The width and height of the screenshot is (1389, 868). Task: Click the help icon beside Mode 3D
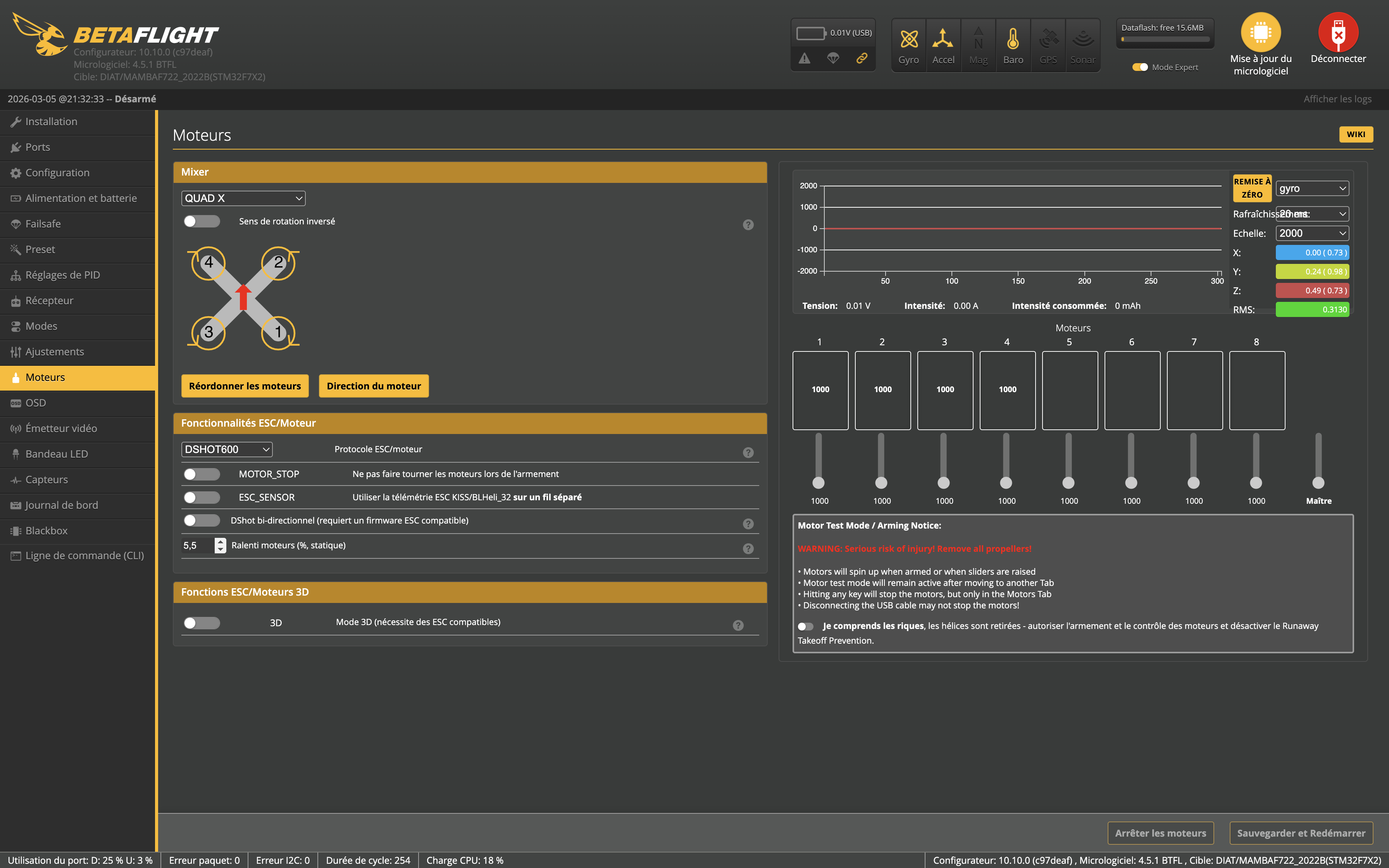[x=738, y=625]
